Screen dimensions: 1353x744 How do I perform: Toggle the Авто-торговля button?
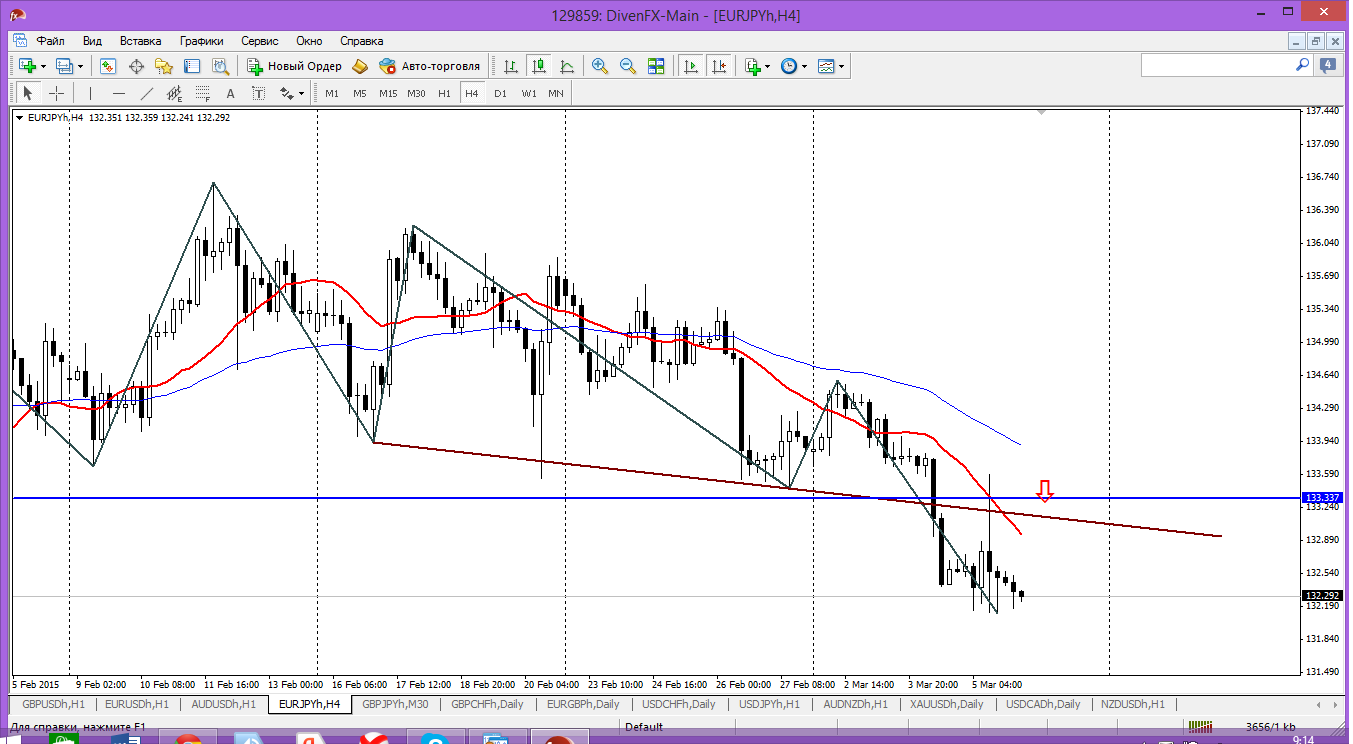430,66
